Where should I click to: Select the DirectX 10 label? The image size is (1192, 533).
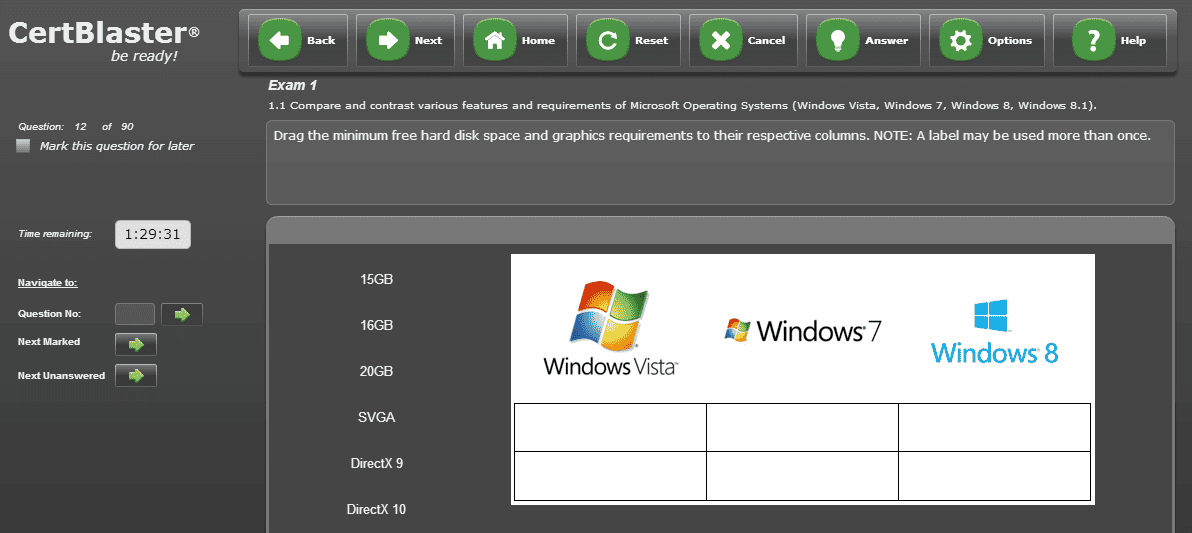(376, 509)
